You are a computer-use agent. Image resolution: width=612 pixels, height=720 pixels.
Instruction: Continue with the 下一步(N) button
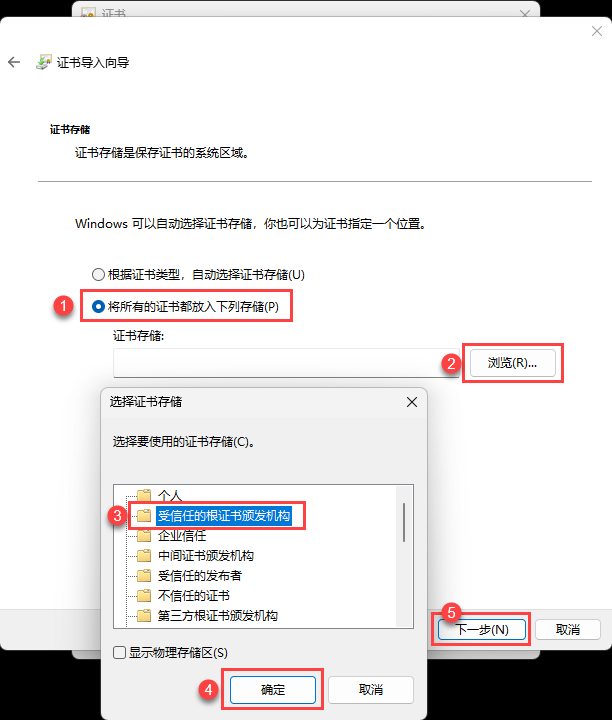pos(482,629)
